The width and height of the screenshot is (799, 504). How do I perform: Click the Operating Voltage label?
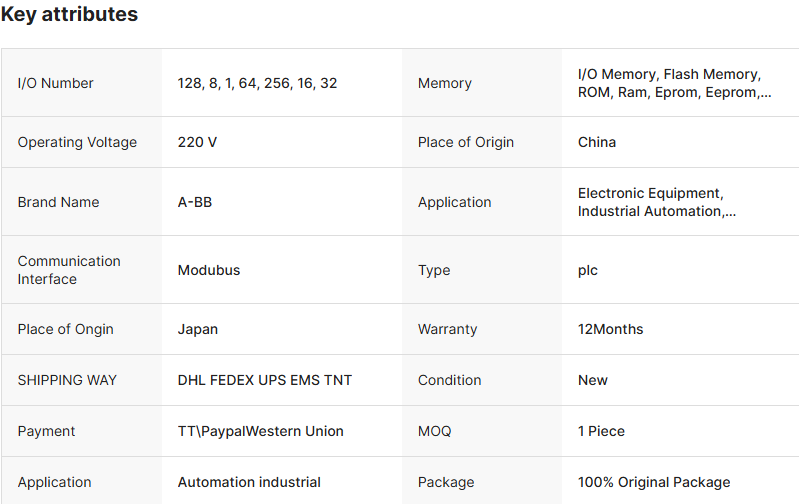click(77, 142)
